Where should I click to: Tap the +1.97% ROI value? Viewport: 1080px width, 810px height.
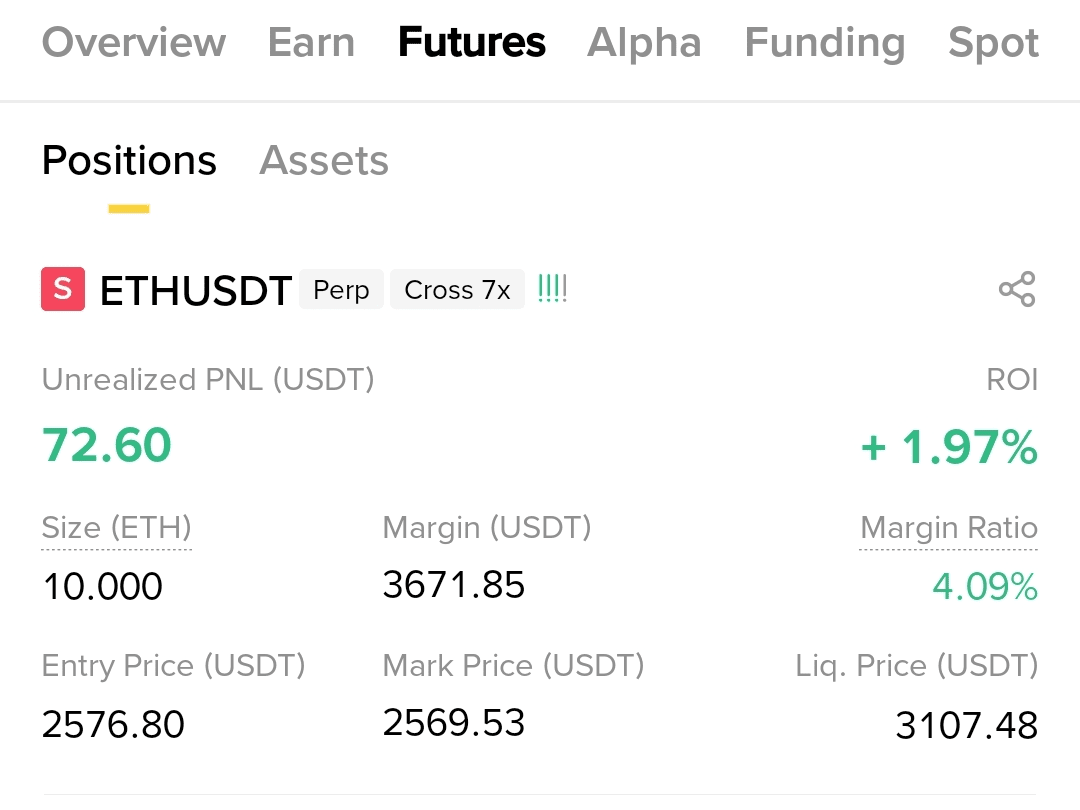pos(949,448)
